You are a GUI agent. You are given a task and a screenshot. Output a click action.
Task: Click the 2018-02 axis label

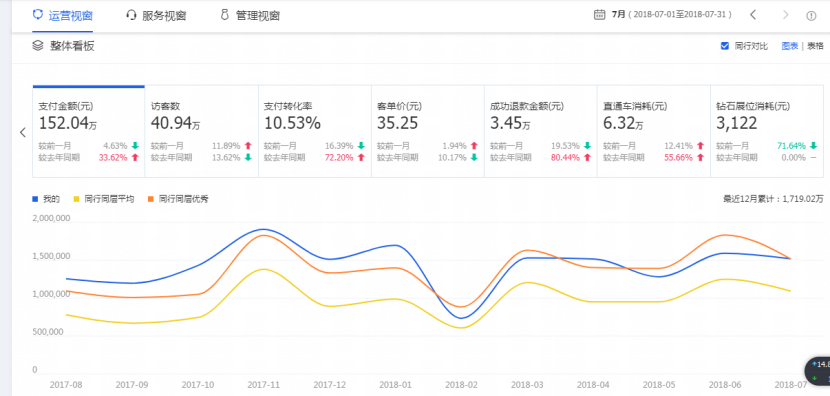(461, 384)
